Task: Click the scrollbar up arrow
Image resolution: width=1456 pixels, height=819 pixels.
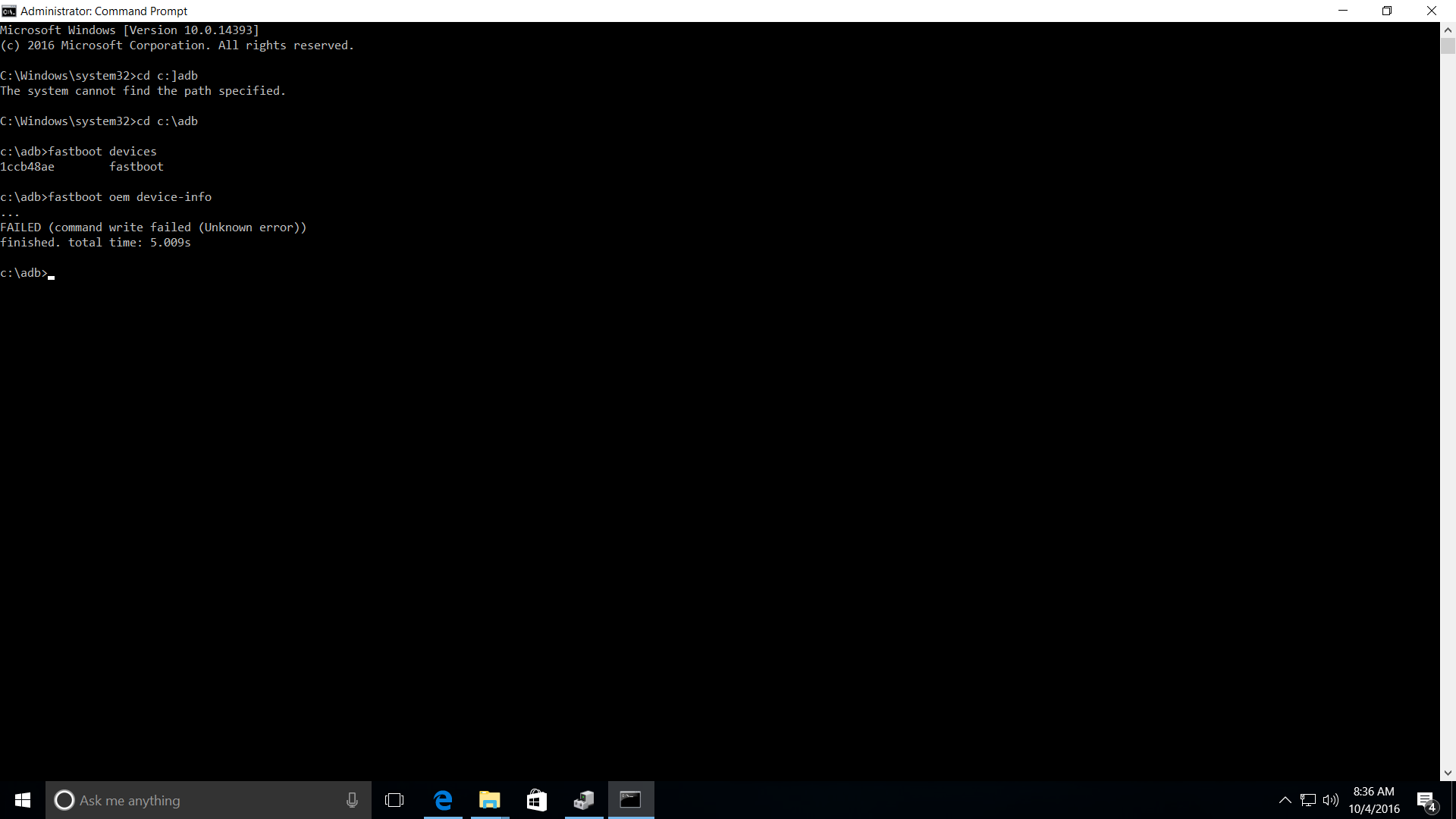Action: click(x=1448, y=30)
